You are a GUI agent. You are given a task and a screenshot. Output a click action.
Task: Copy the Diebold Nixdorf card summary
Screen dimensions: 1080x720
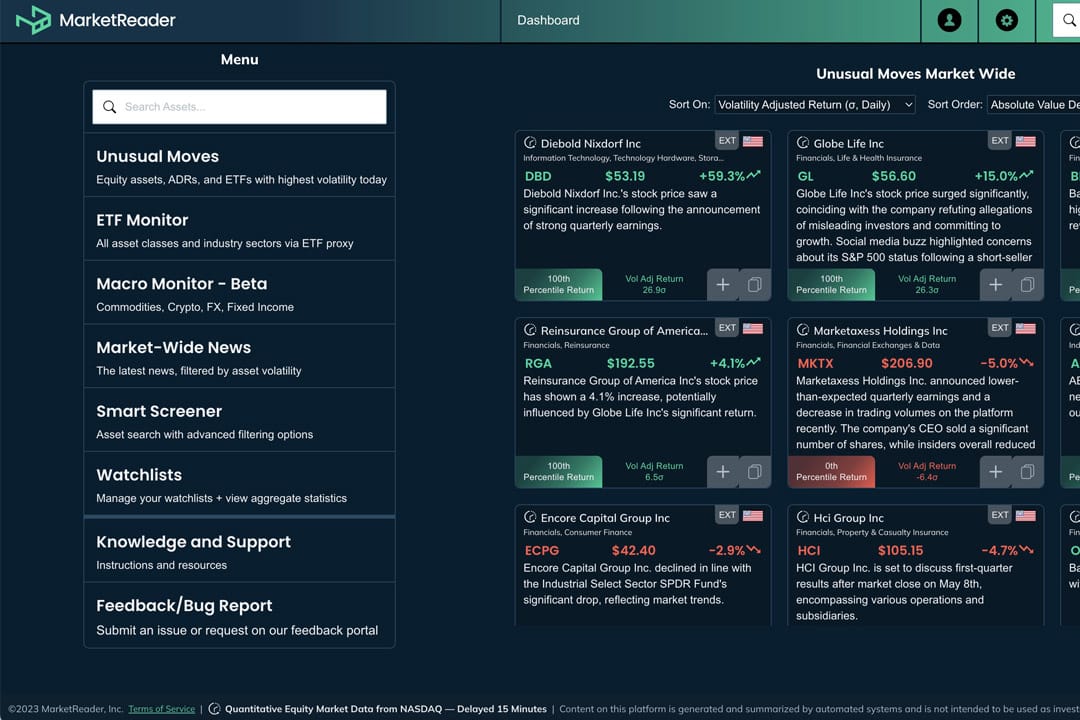point(755,285)
